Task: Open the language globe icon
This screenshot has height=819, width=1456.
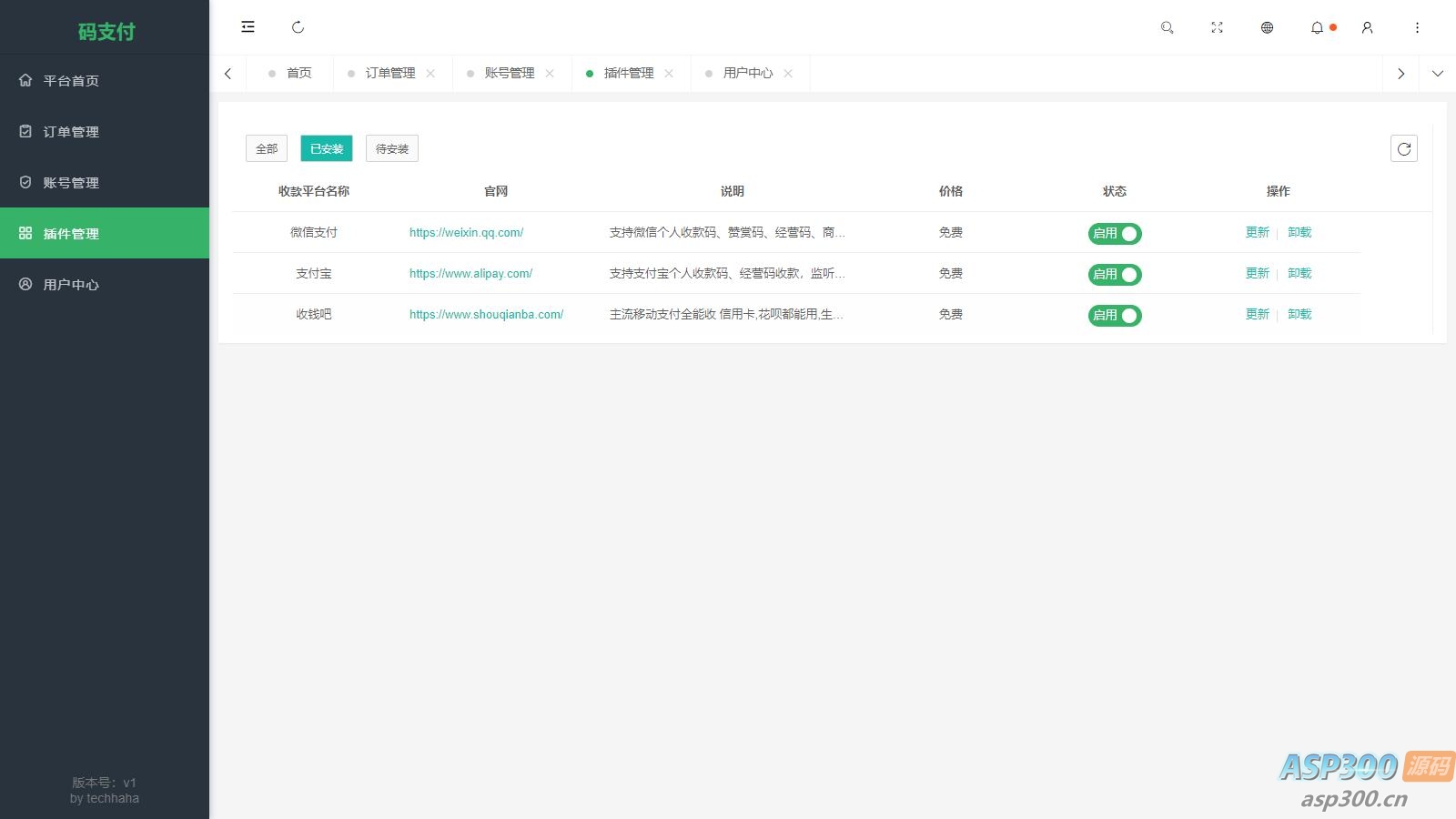Action: pos(1267,27)
